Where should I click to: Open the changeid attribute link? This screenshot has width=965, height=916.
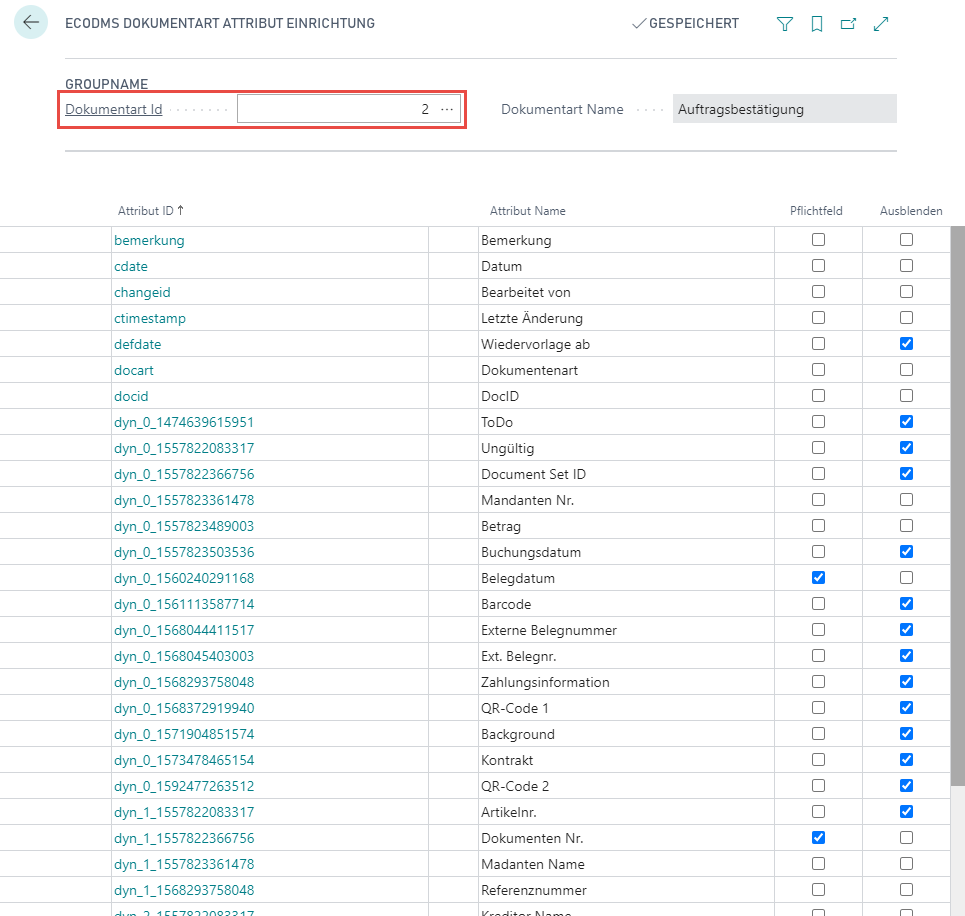coord(142,292)
